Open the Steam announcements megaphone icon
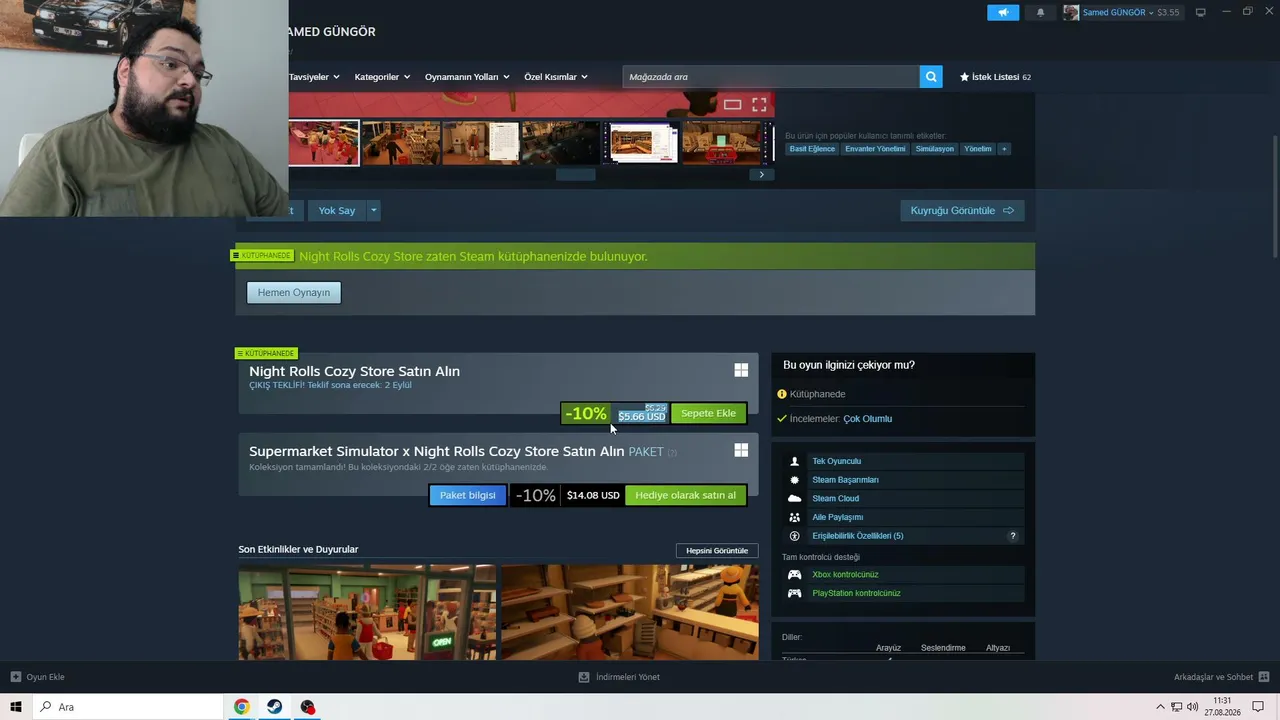 pos(1003,12)
